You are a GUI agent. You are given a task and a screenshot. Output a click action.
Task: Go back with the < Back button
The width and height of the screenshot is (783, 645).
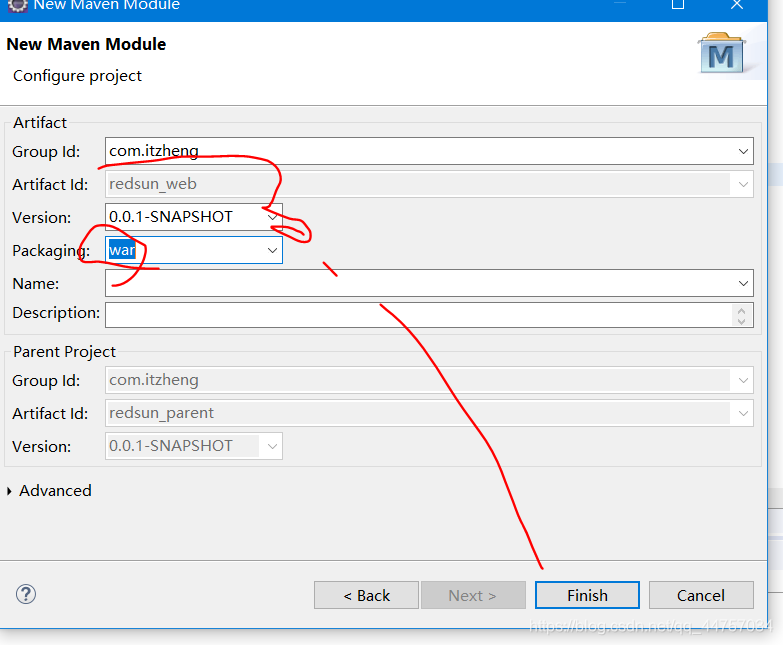(x=367, y=595)
